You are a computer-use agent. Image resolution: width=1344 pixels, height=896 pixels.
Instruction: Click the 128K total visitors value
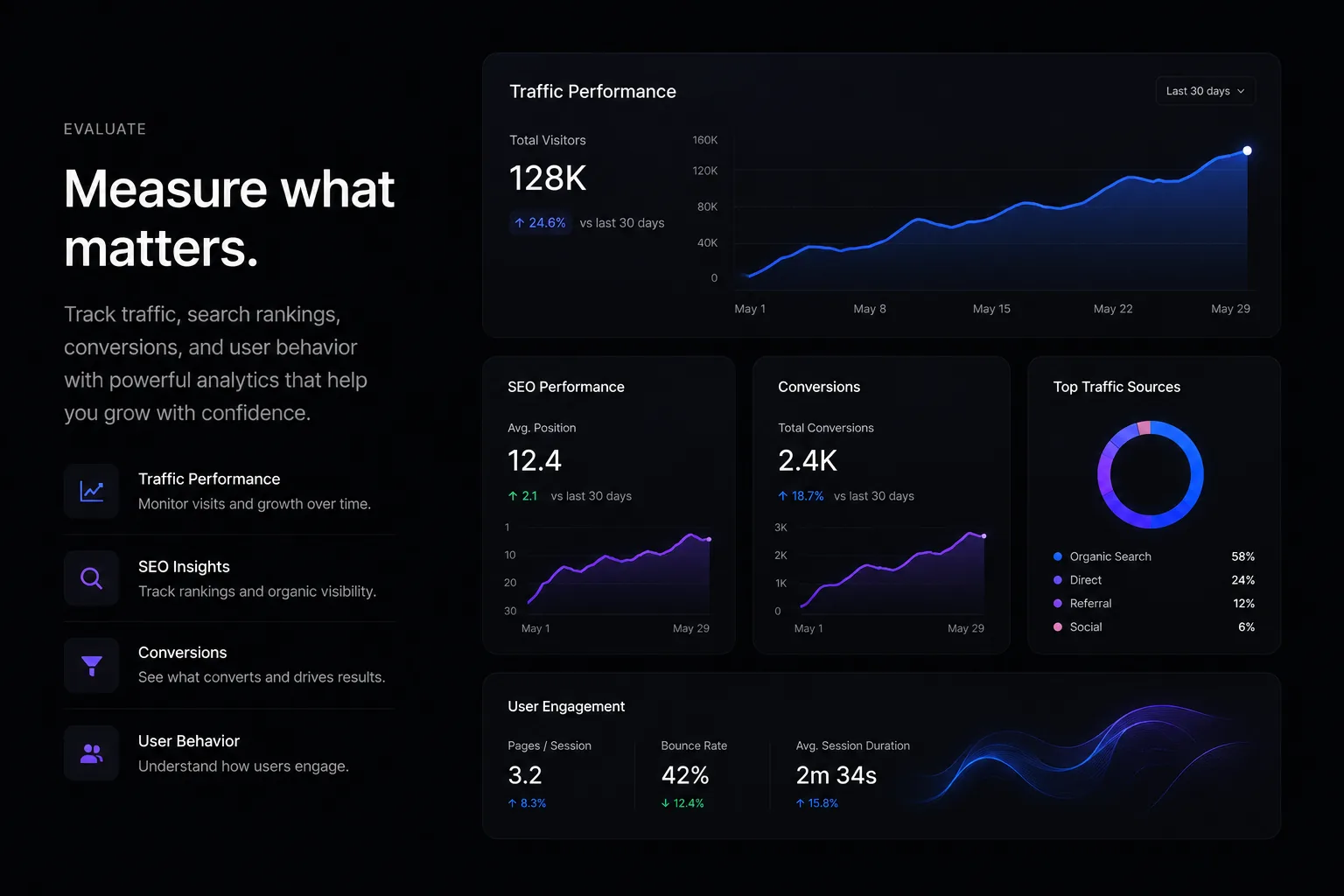coord(548,178)
